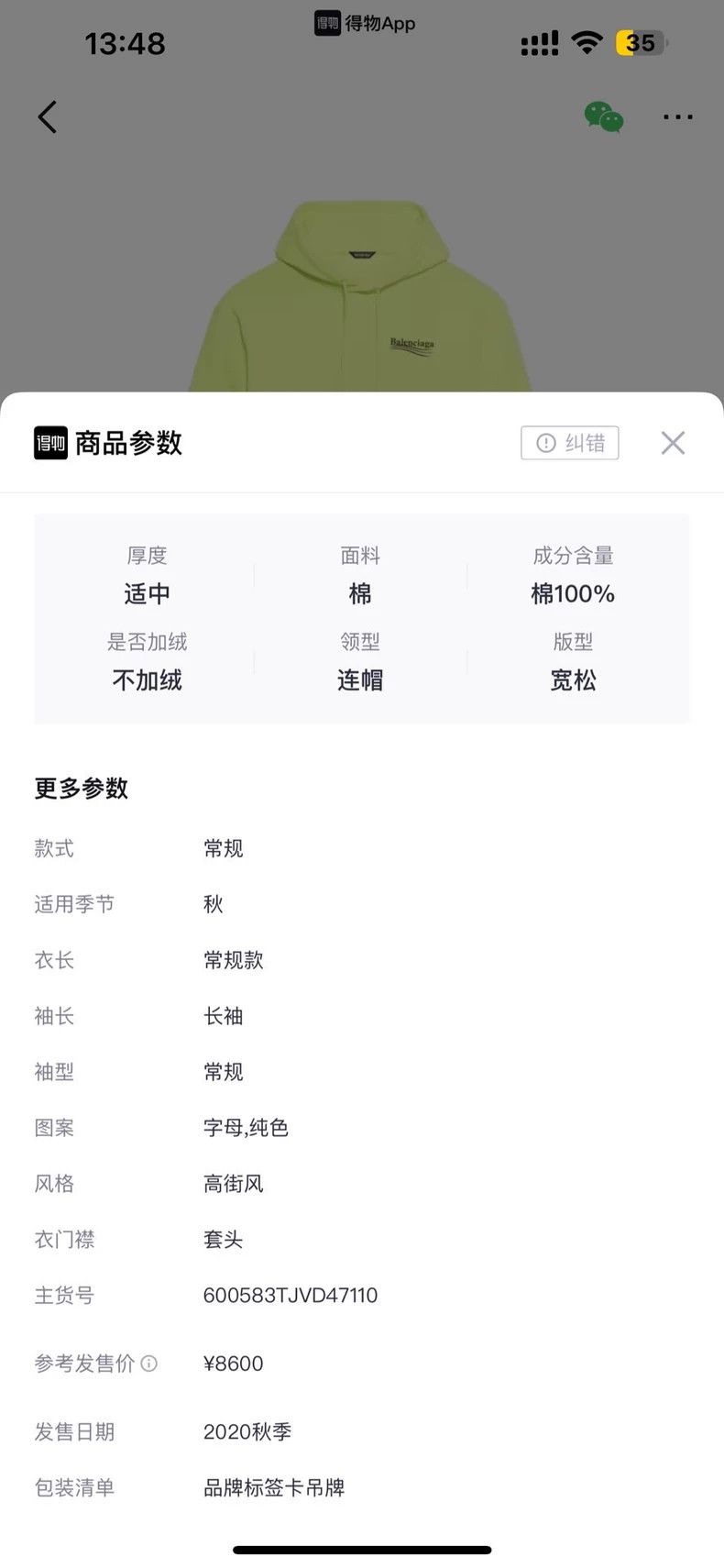Tap the green hoodie product image
The height and width of the screenshot is (1568, 724).
coord(362,298)
